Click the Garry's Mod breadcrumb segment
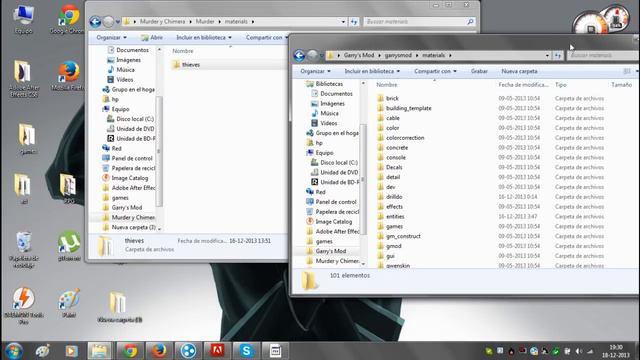Viewport: 640px width, 360px height. pyautogui.click(x=358, y=56)
